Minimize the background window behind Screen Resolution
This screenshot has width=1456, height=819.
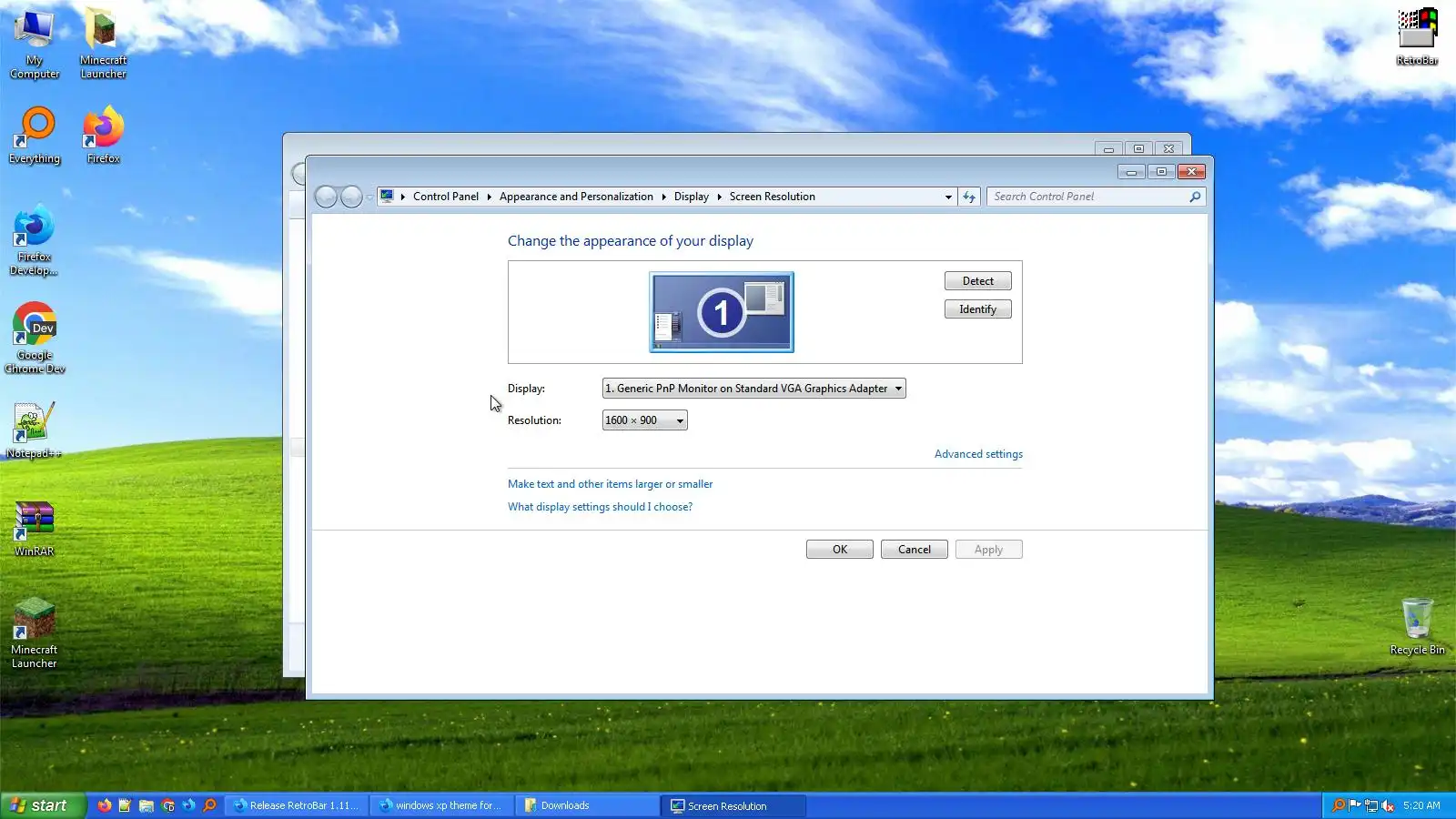pyautogui.click(x=1108, y=148)
